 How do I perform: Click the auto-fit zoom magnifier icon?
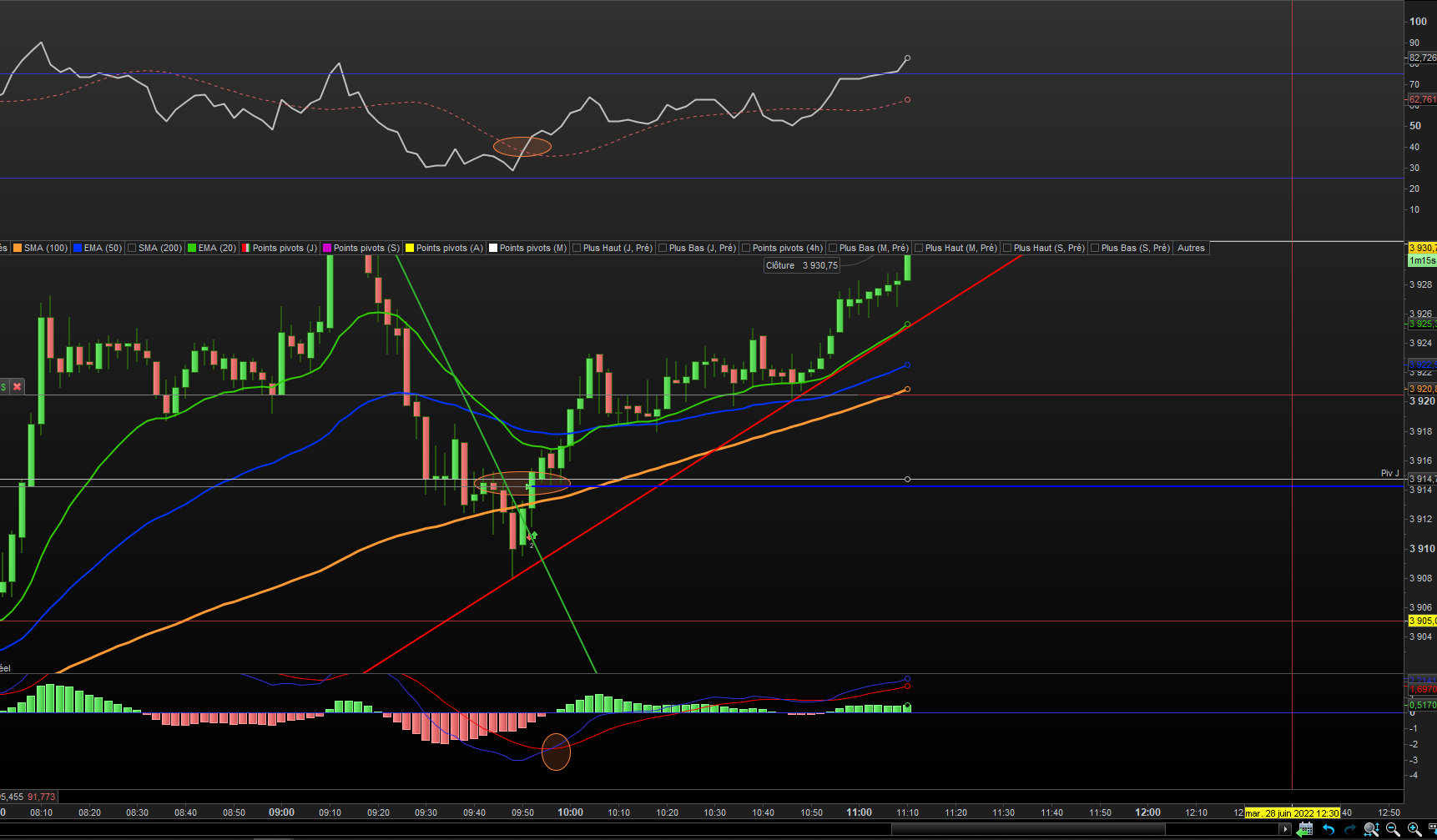click(x=1371, y=829)
